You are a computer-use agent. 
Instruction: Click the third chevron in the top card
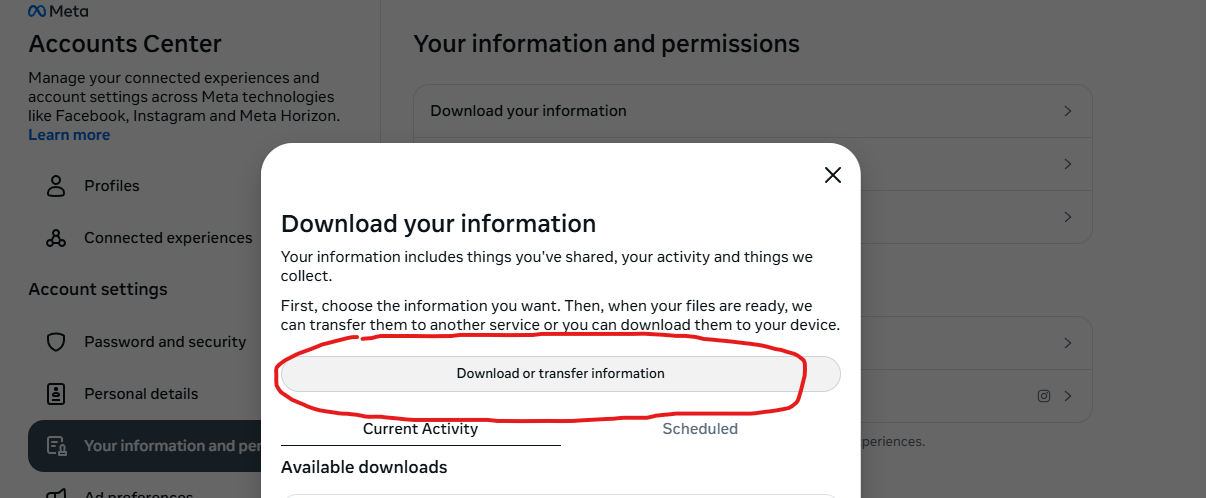tap(1068, 217)
